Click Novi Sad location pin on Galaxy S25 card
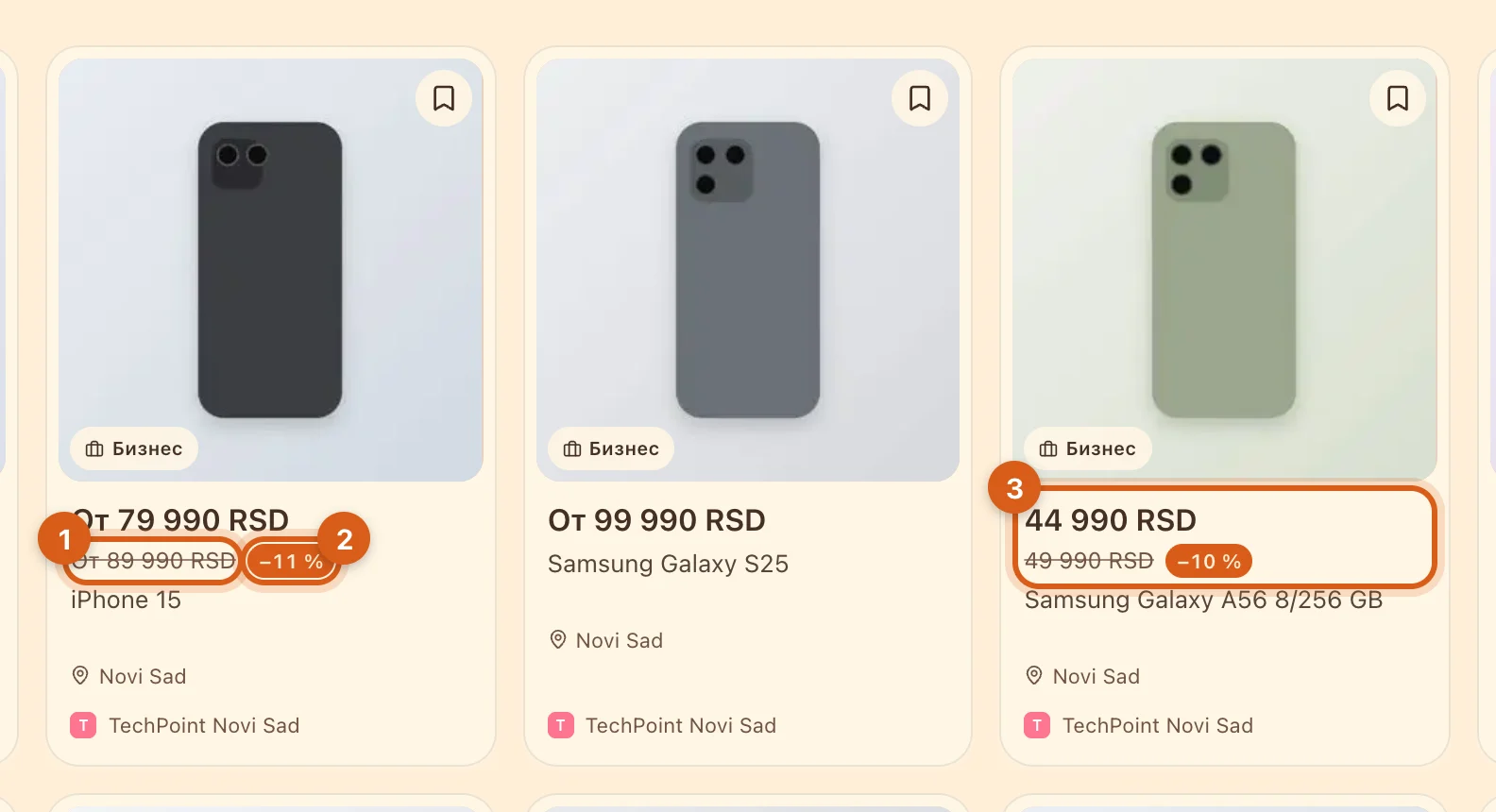 [558, 640]
